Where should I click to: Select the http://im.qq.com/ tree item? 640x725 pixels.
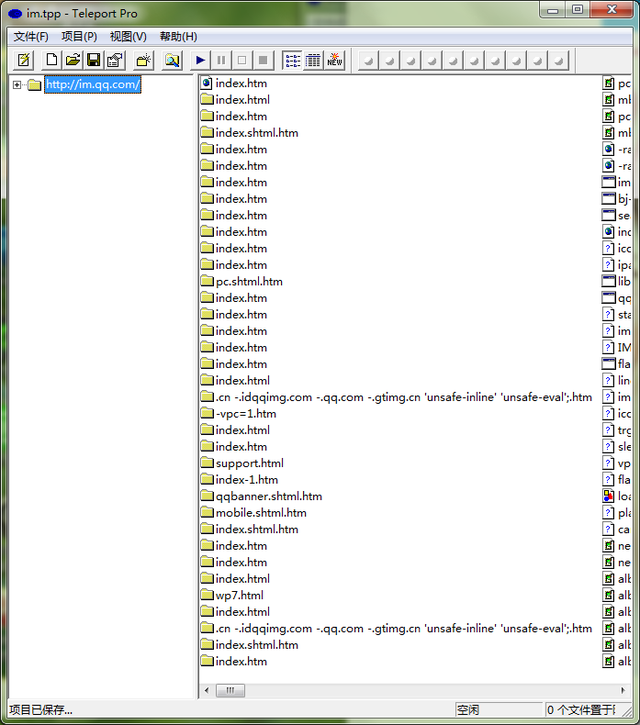tap(93, 85)
